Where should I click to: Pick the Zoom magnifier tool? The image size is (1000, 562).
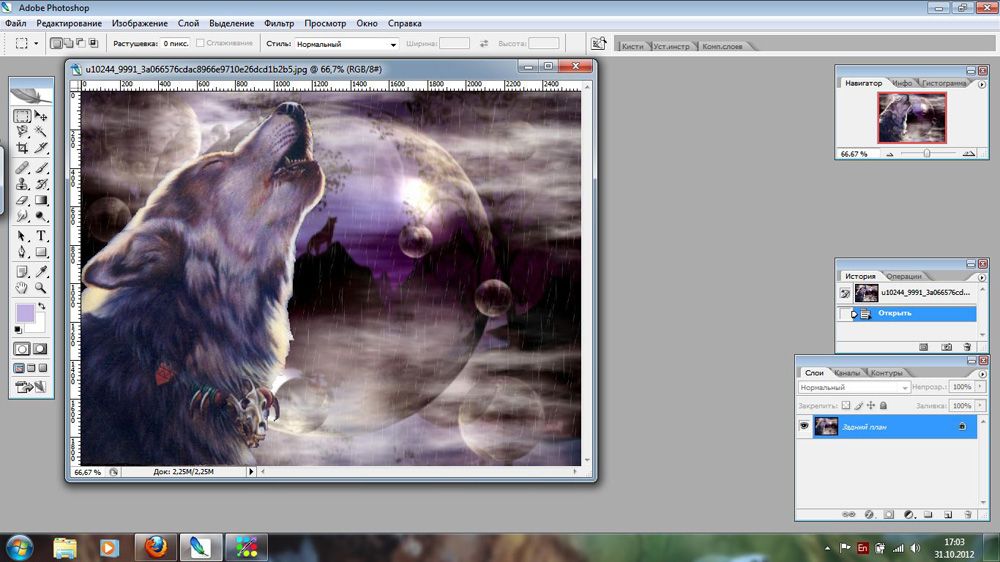pyautogui.click(x=41, y=288)
